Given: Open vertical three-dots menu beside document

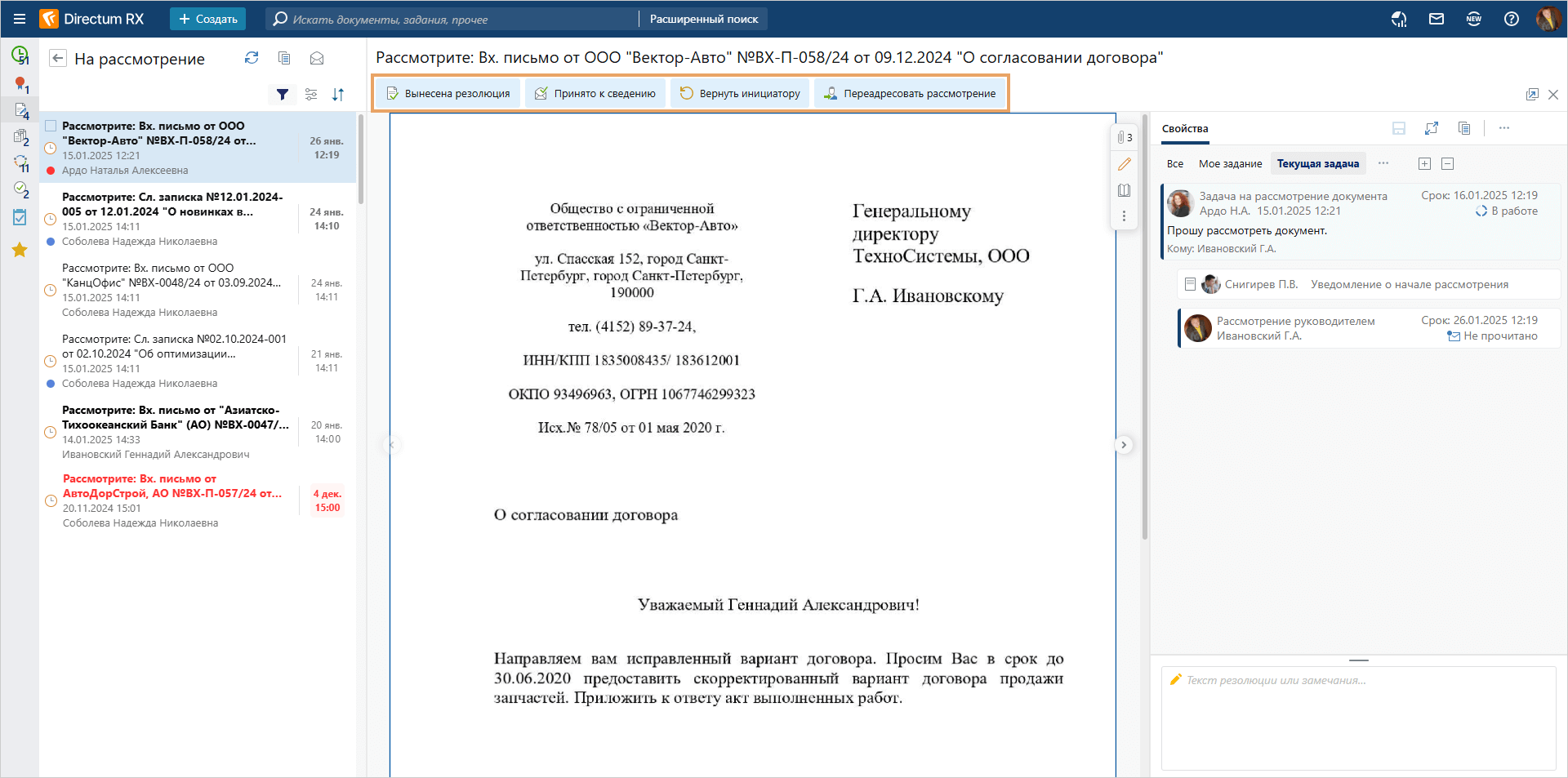Looking at the screenshot, I should pos(1125,216).
